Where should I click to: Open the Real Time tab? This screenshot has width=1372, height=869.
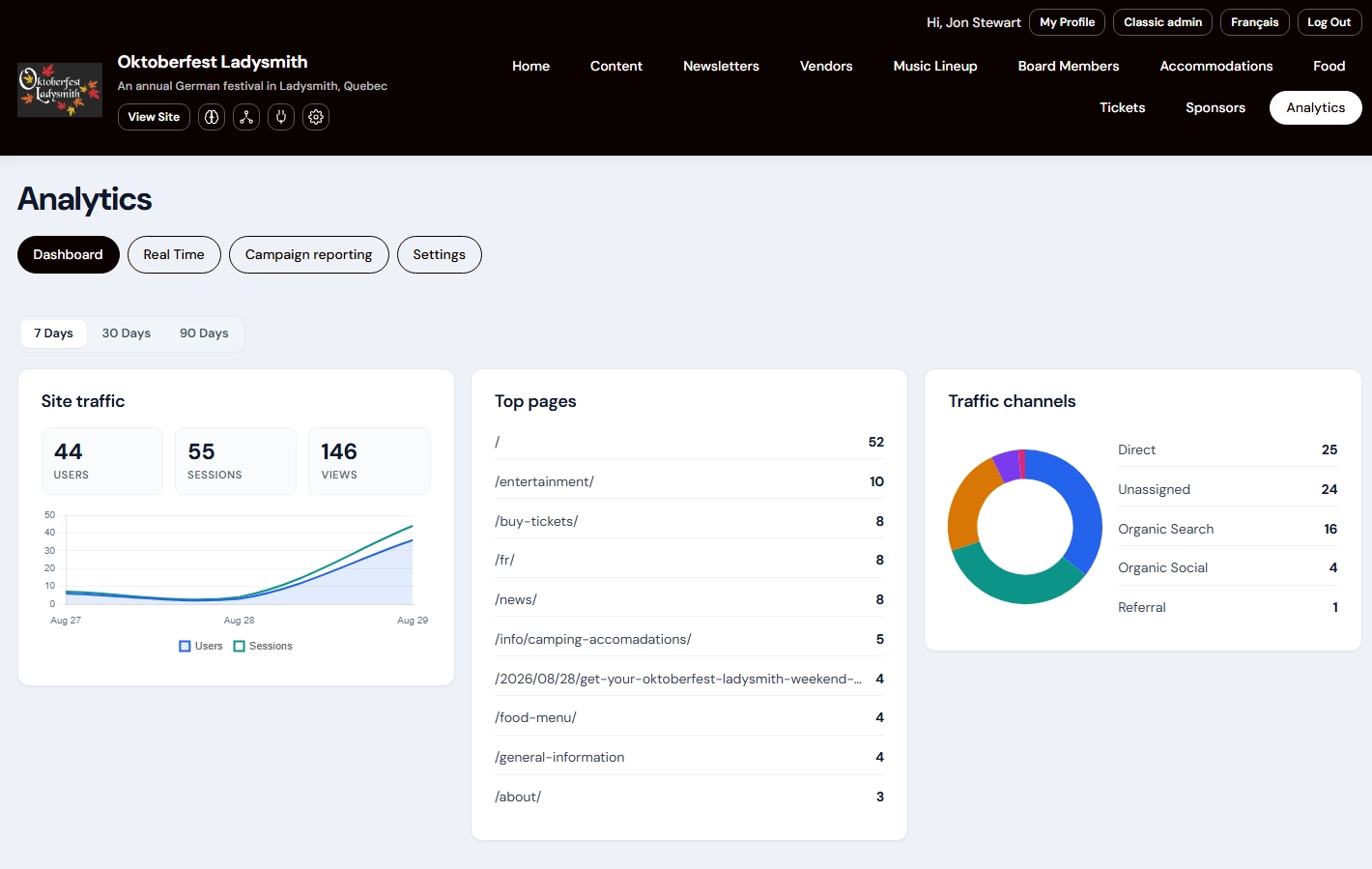pyautogui.click(x=174, y=254)
